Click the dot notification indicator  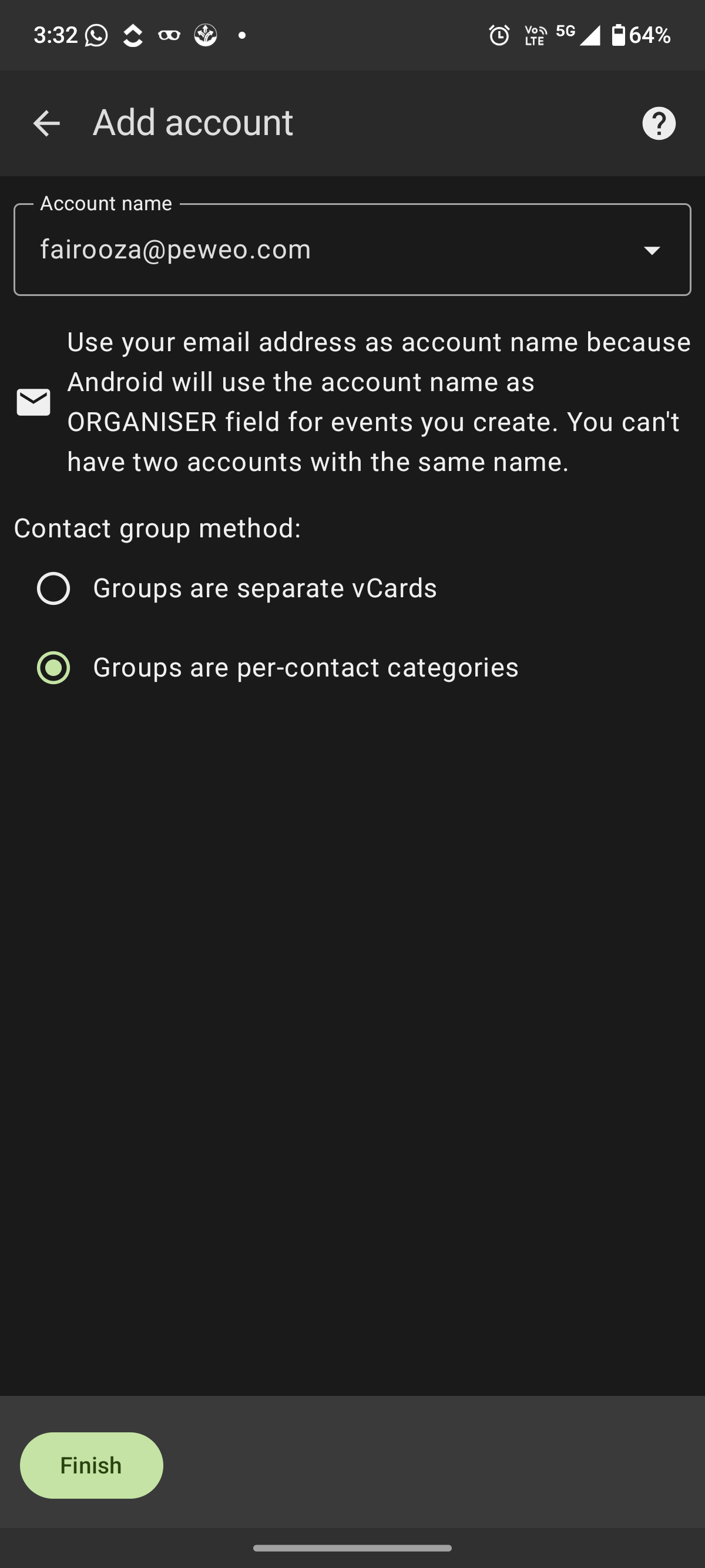[242, 35]
